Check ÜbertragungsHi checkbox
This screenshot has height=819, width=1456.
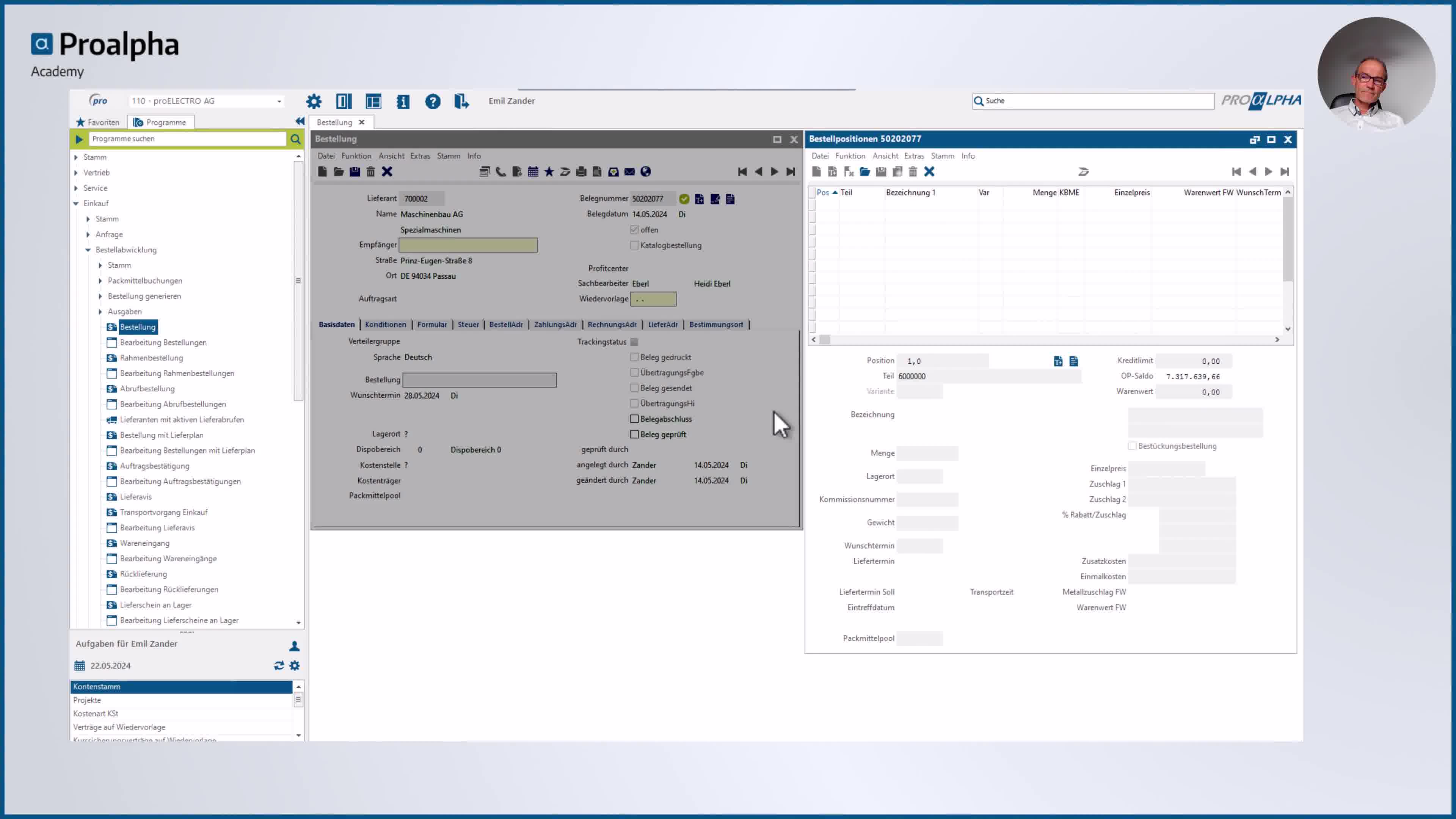pos(634,403)
